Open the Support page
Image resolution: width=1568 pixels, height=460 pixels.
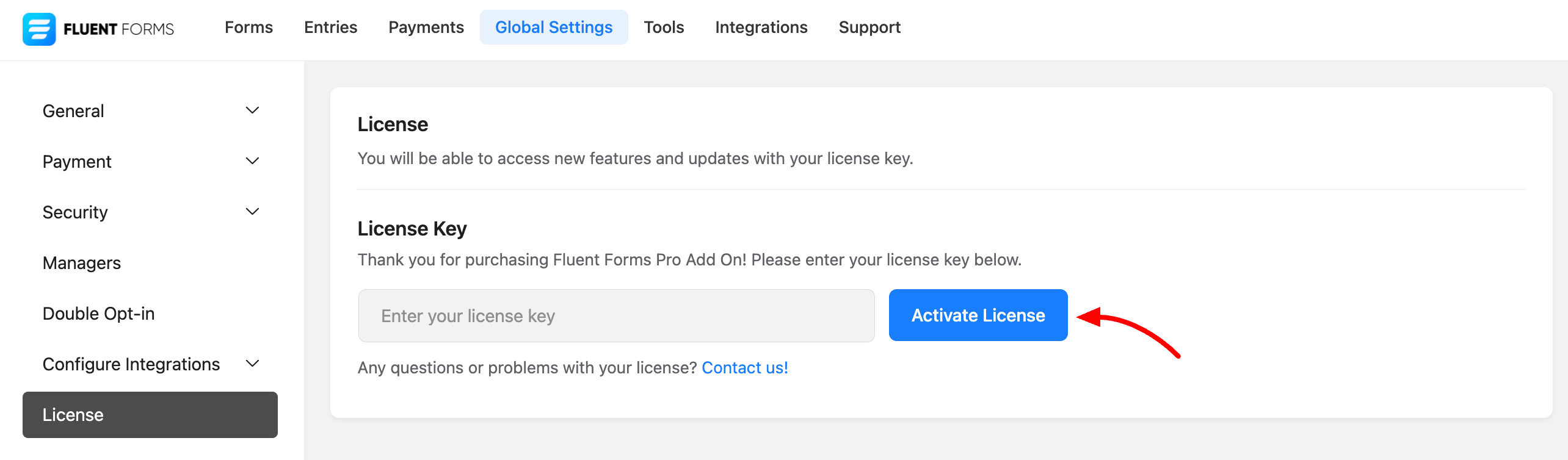coord(869,27)
